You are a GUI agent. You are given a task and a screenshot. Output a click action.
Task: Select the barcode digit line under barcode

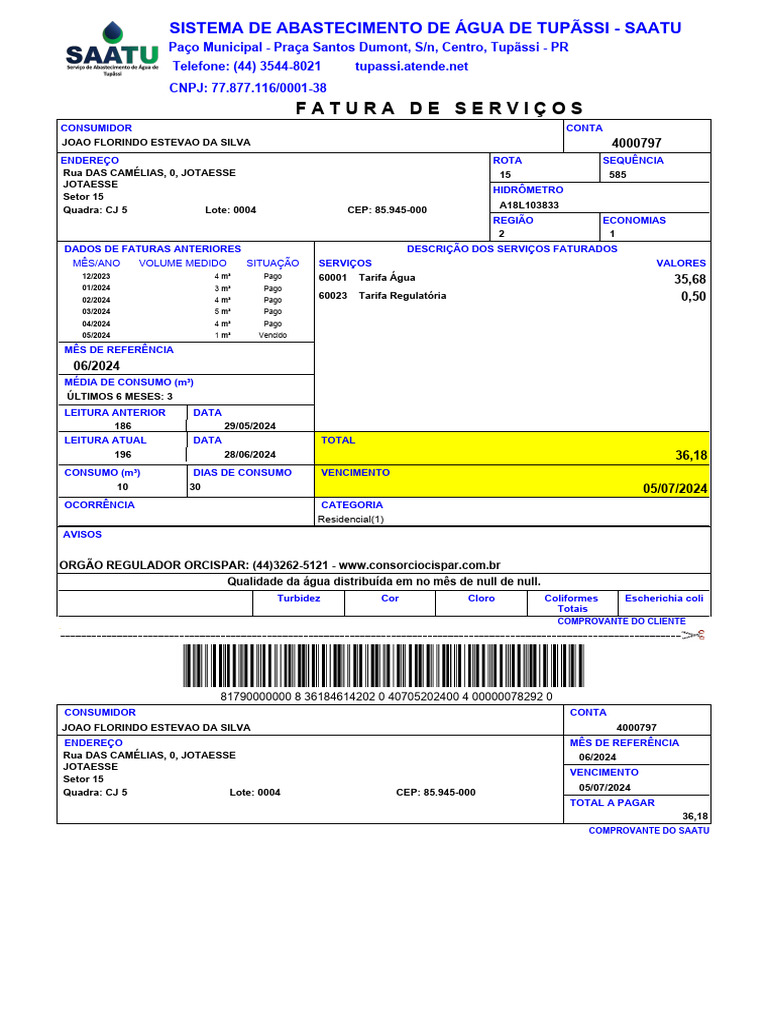pyautogui.click(x=386, y=696)
